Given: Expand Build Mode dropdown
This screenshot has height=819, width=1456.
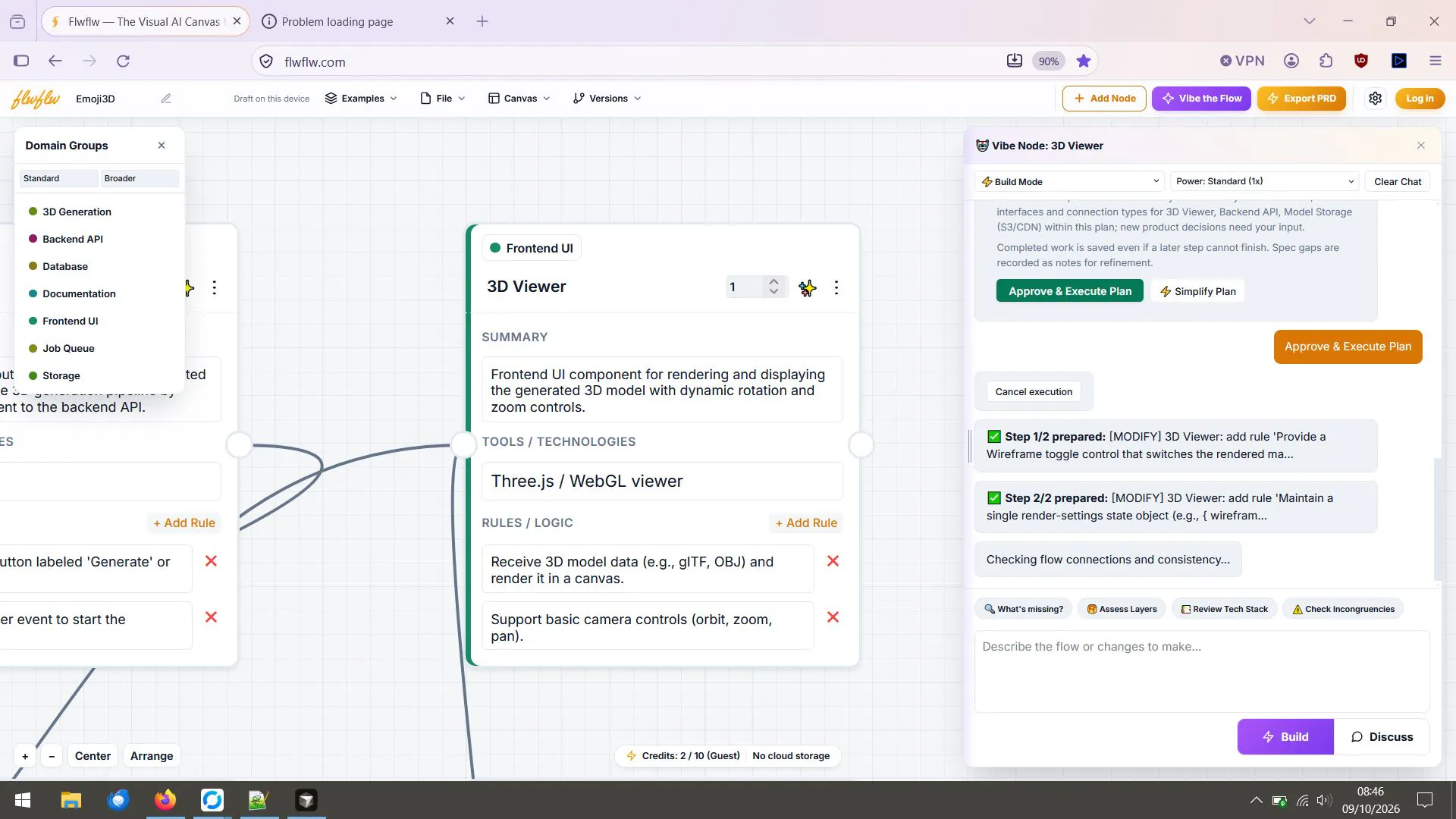Looking at the screenshot, I should click(x=1070, y=181).
